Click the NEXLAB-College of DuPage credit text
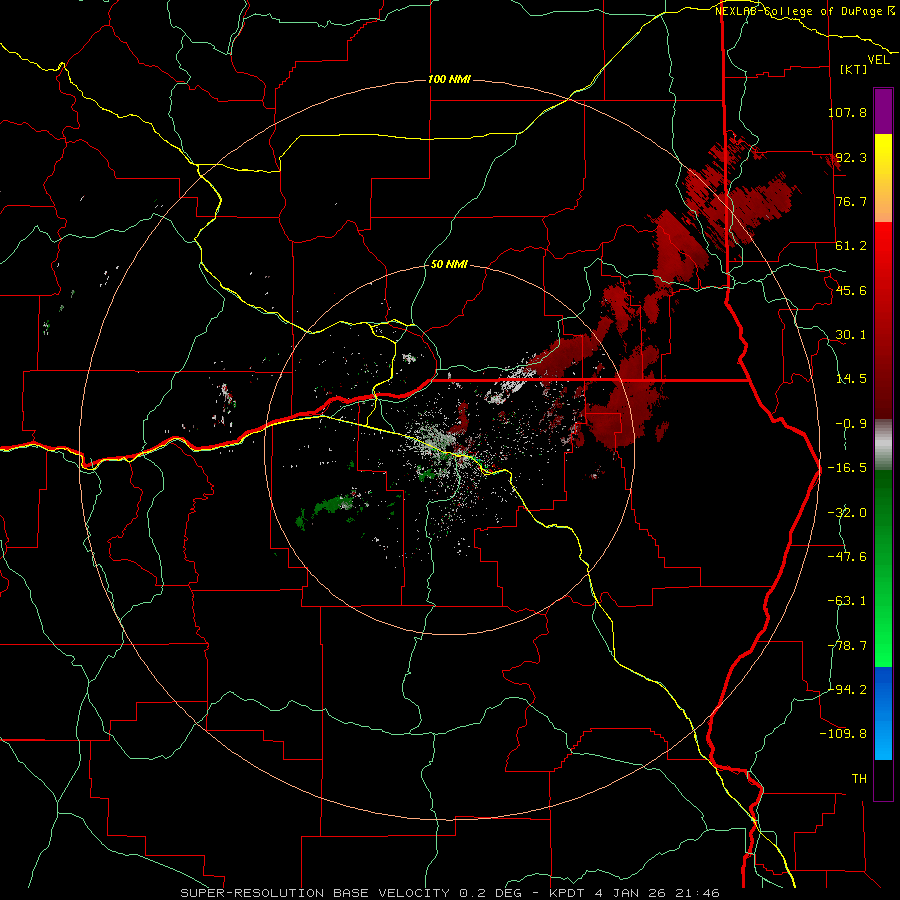The height and width of the screenshot is (900, 900). (x=805, y=11)
